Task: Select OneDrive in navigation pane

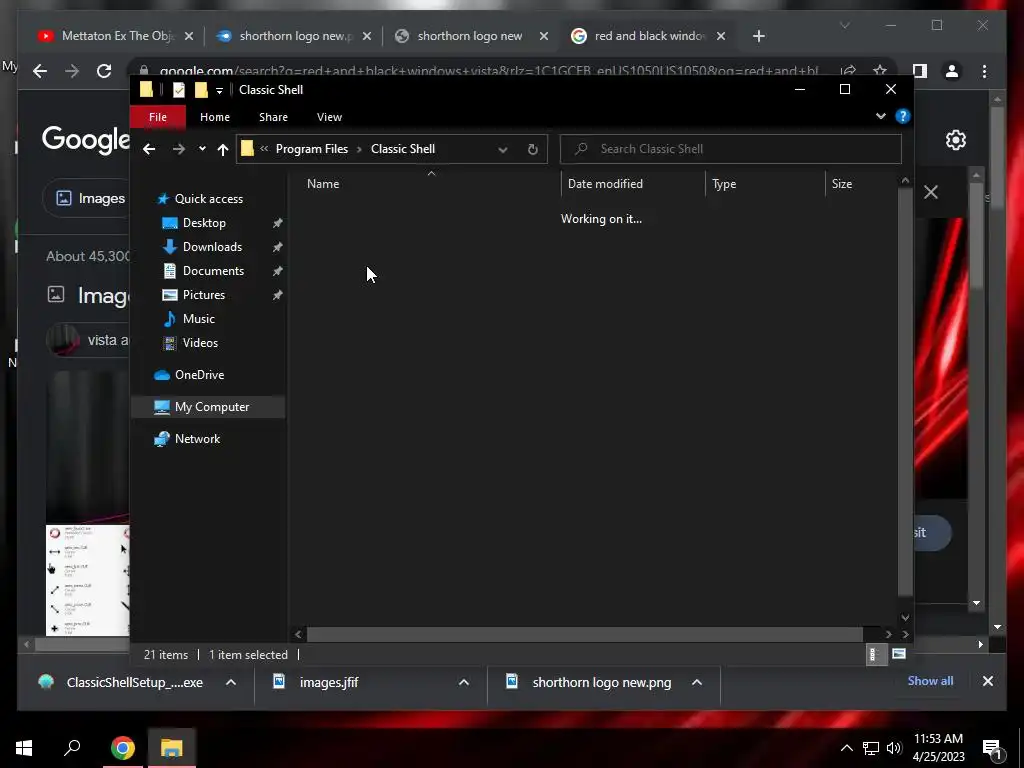Action: coord(199,375)
